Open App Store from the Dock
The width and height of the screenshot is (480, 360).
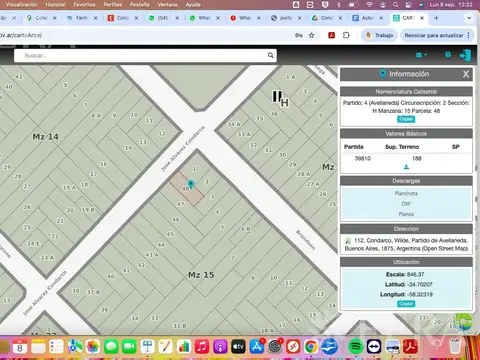(256, 347)
